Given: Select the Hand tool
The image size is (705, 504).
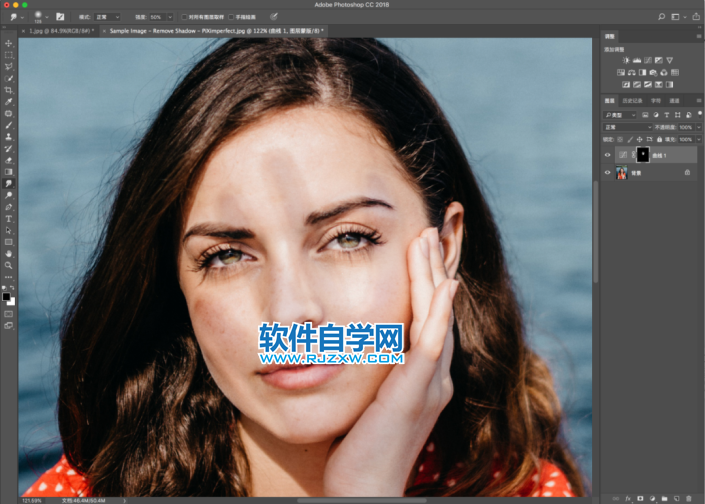Looking at the screenshot, I should tap(9, 254).
